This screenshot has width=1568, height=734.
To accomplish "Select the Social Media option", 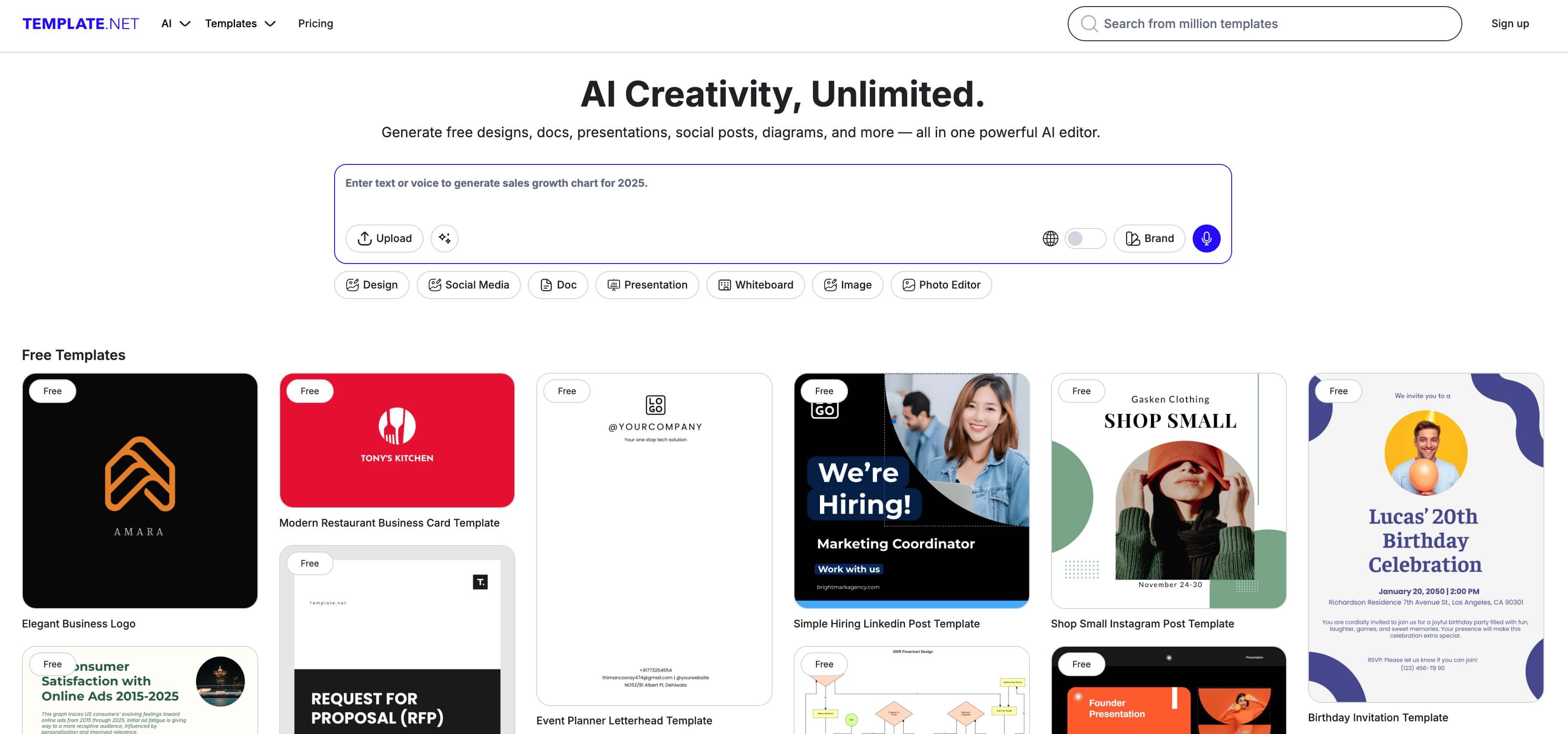I will (x=469, y=285).
